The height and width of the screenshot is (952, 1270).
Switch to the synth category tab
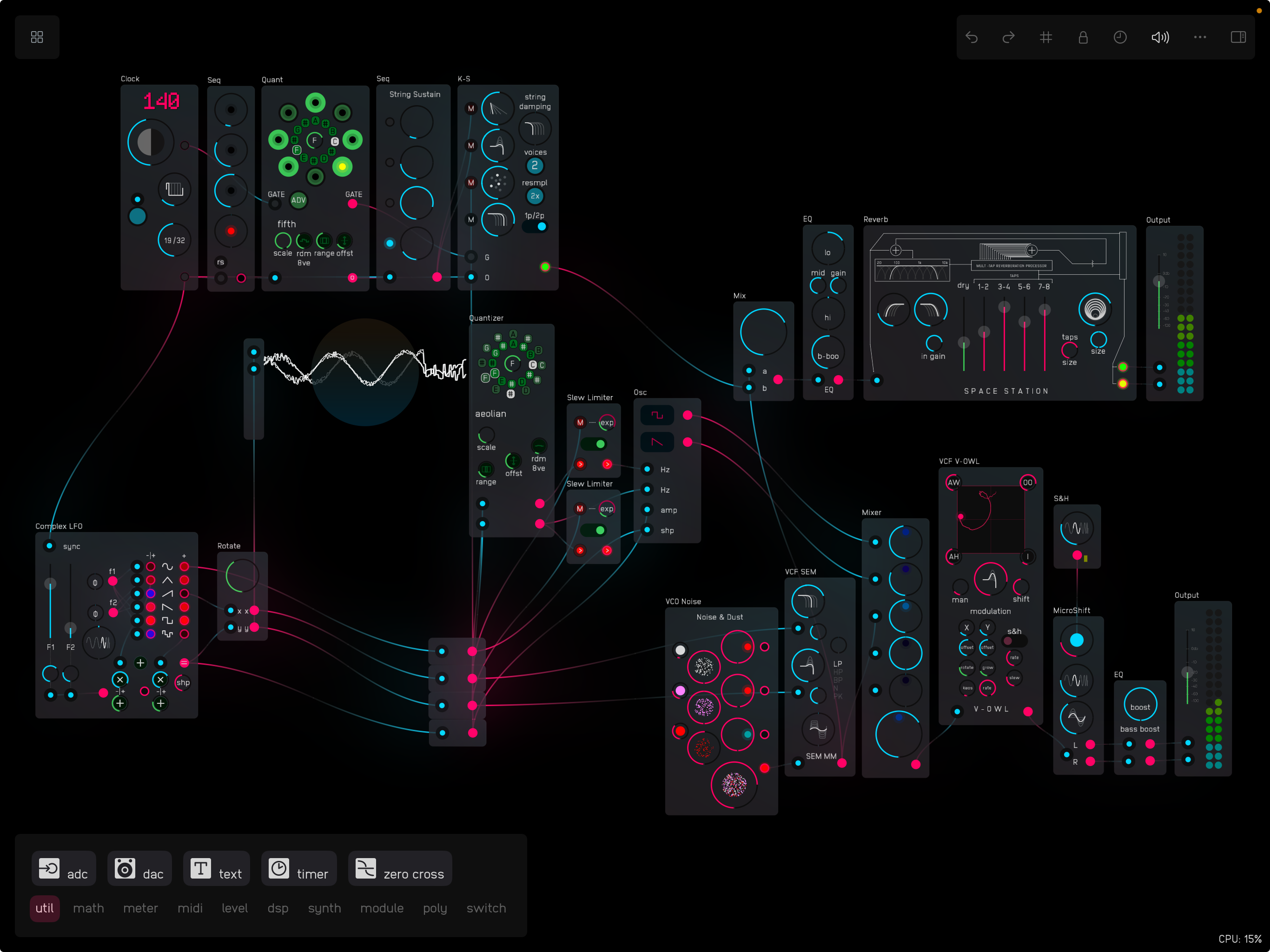324,908
